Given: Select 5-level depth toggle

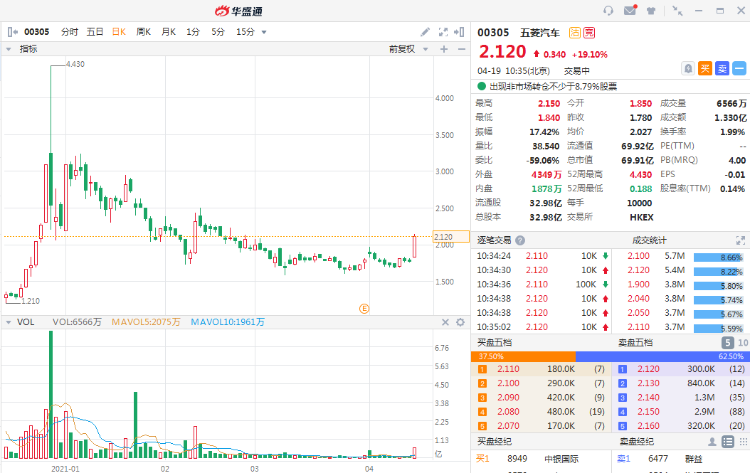Looking at the screenshot, I should coord(727,343).
